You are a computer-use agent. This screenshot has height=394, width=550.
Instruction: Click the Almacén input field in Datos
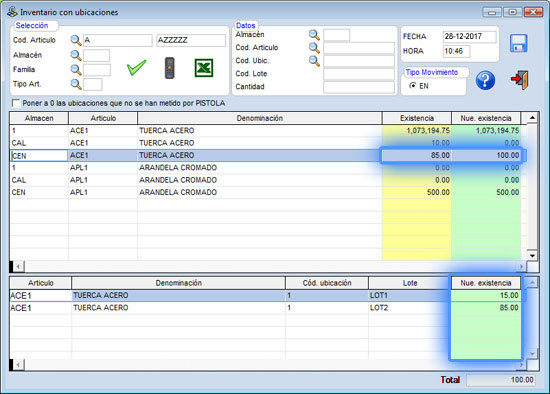pos(336,35)
